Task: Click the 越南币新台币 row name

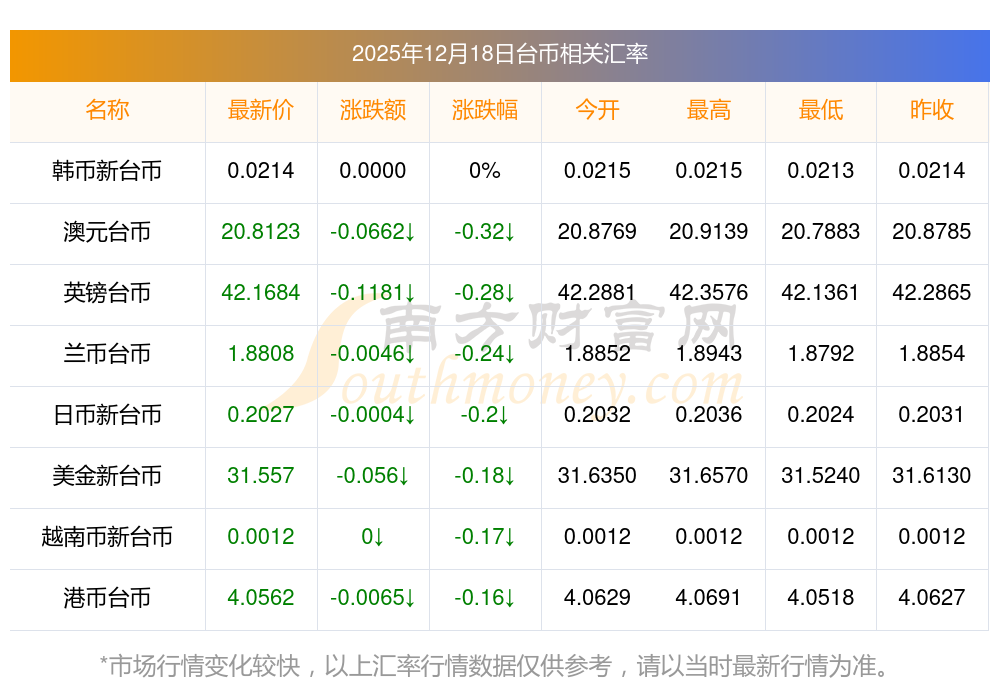Action: pyautogui.click(x=107, y=537)
